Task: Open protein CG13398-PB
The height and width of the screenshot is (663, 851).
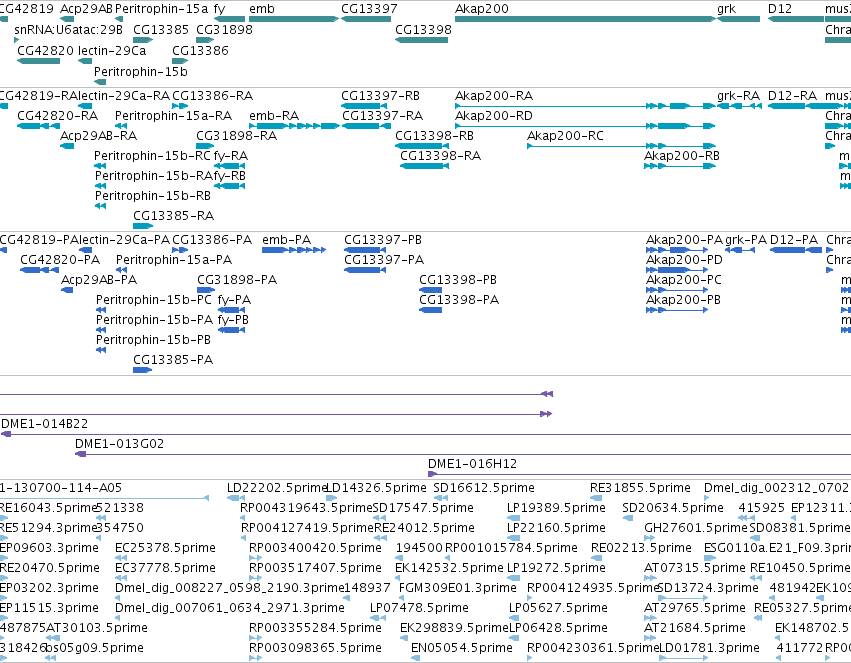Action: click(x=458, y=280)
